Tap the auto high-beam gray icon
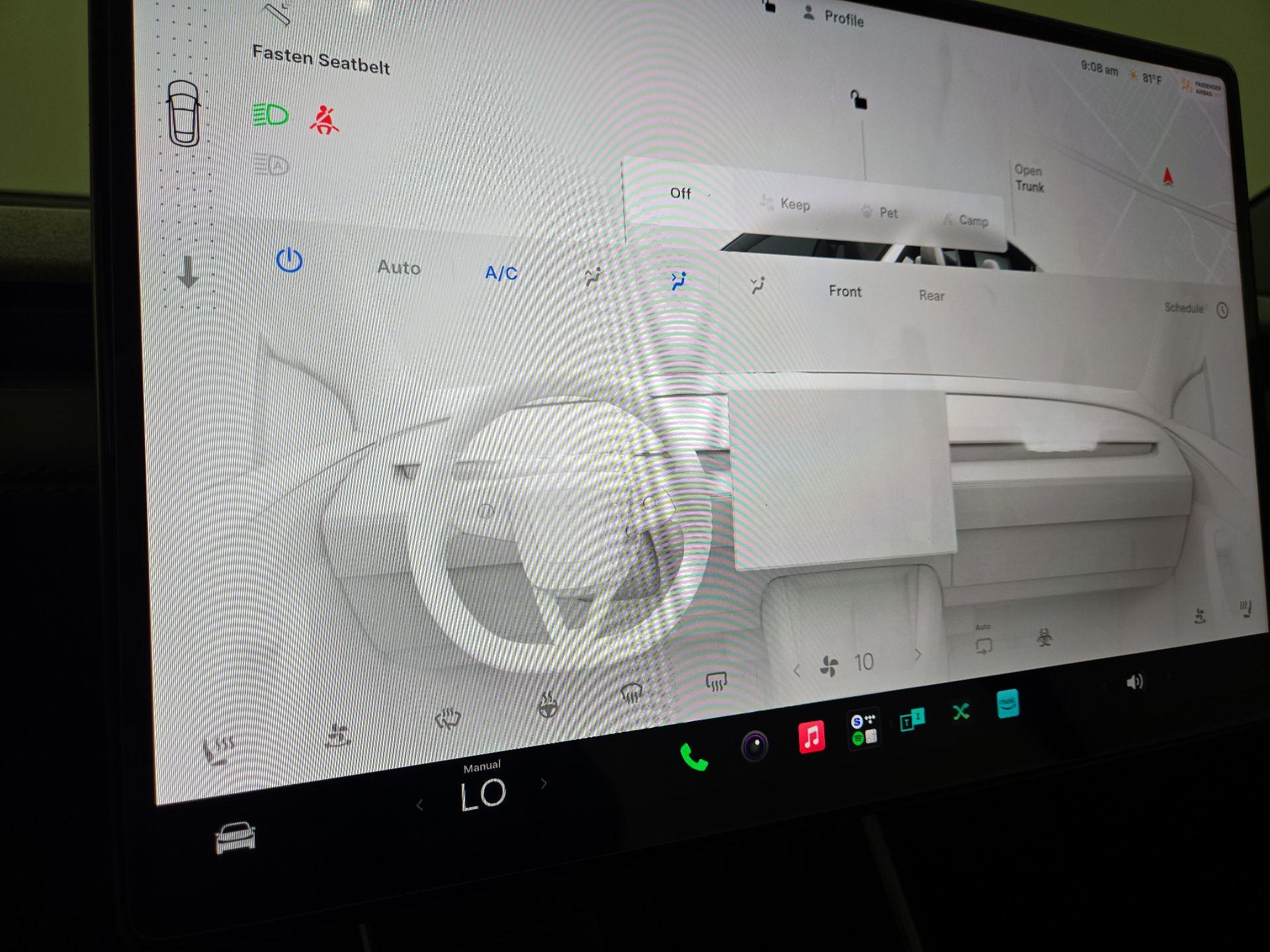Screen dimensions: 1270x952 pyautogui.click(x=271, y=164)
